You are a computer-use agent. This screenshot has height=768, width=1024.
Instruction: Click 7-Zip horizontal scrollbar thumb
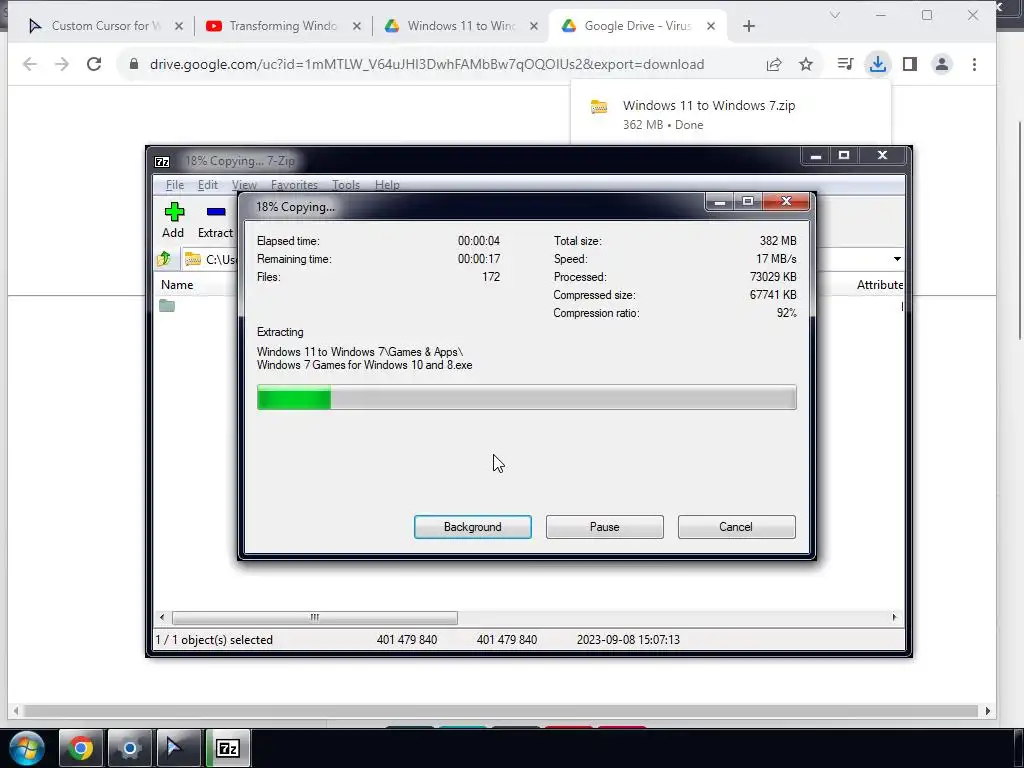point(315,617)
